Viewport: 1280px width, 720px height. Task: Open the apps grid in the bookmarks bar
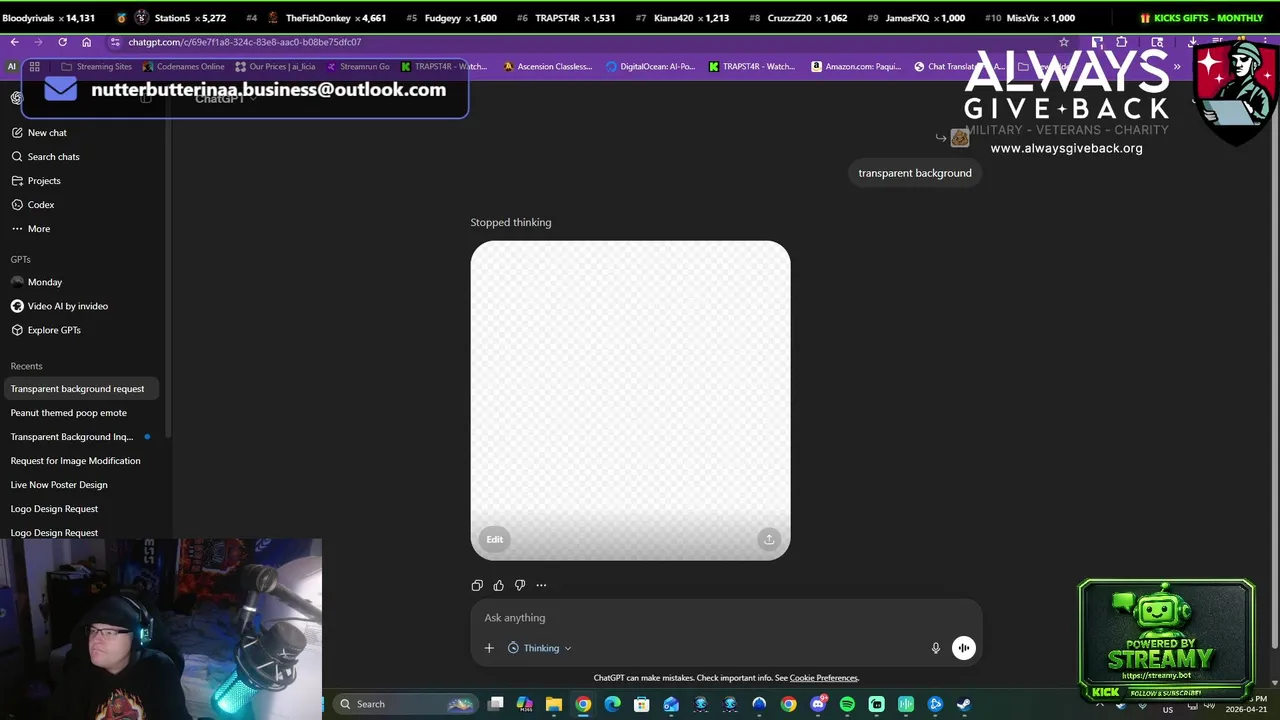coord(34,67)
